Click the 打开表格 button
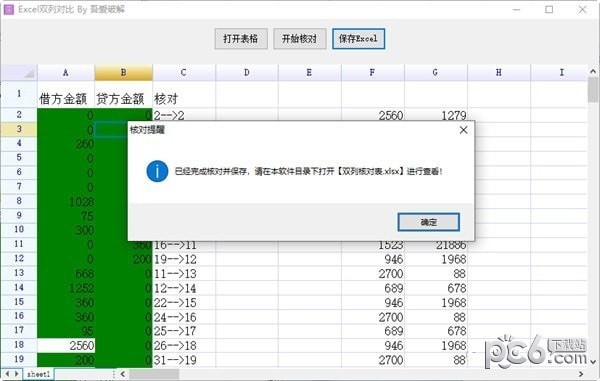Viewport: 600px width, 381px height. click(x=241, y=39)
